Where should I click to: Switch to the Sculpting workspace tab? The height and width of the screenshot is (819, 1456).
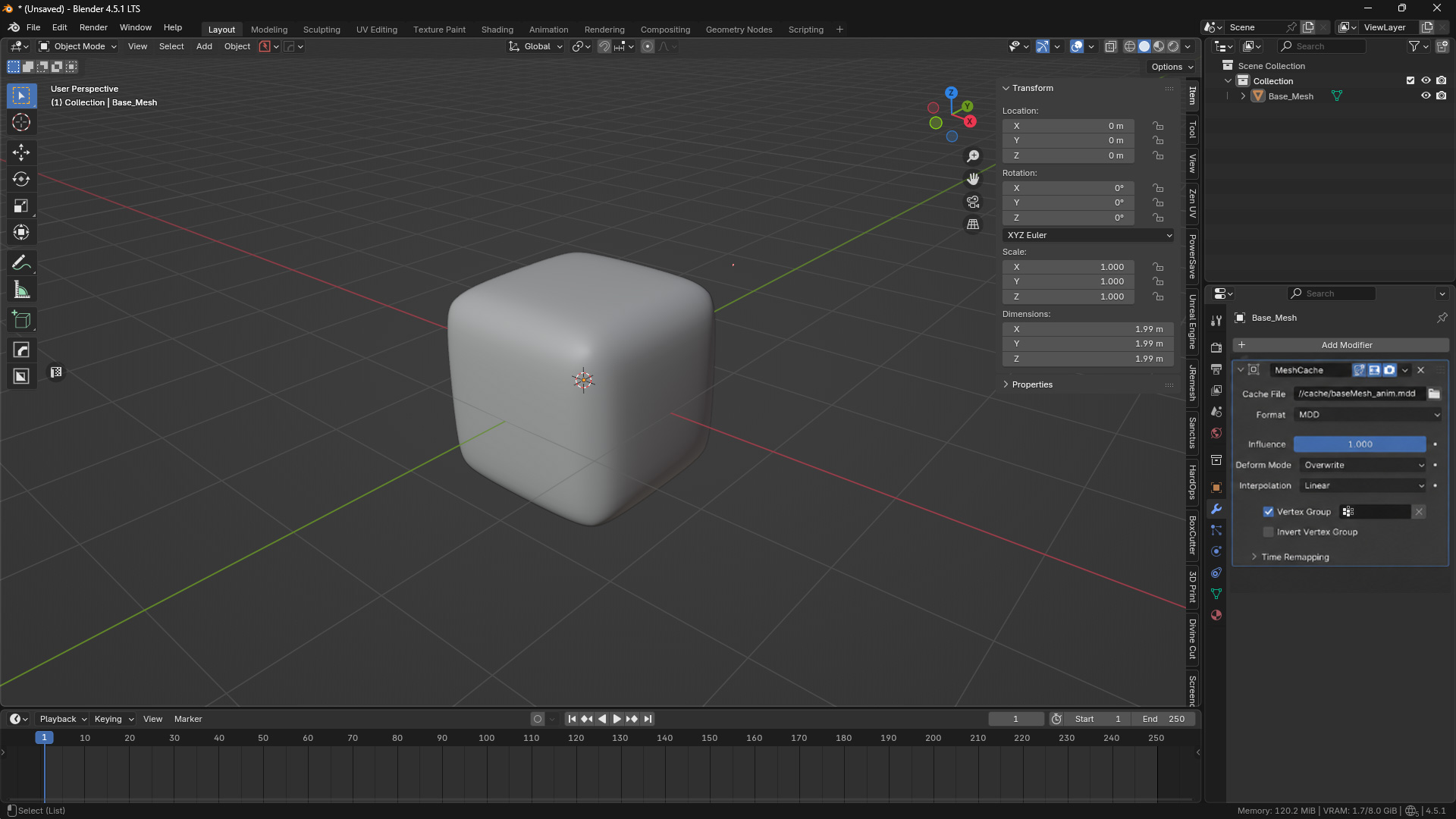click(322, 30)
